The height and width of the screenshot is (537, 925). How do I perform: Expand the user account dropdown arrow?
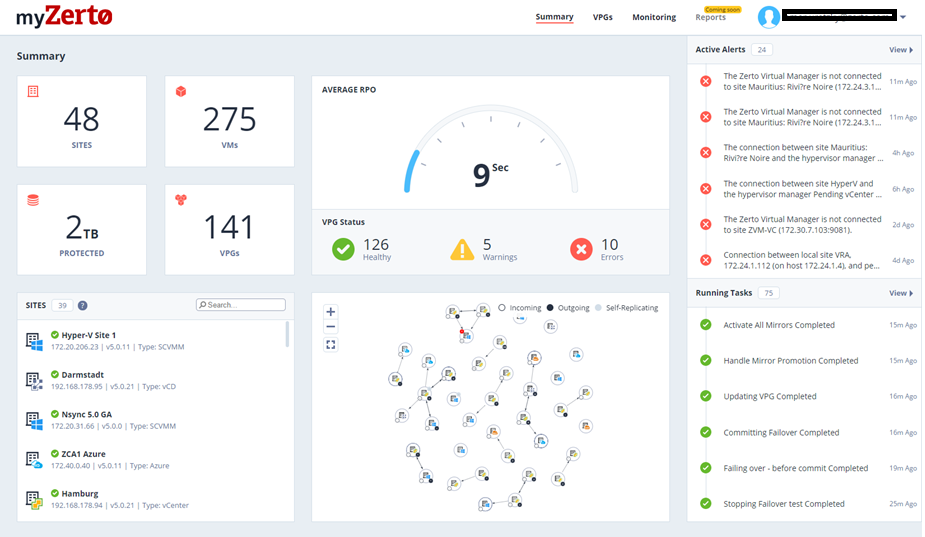[x=903, y=17]
